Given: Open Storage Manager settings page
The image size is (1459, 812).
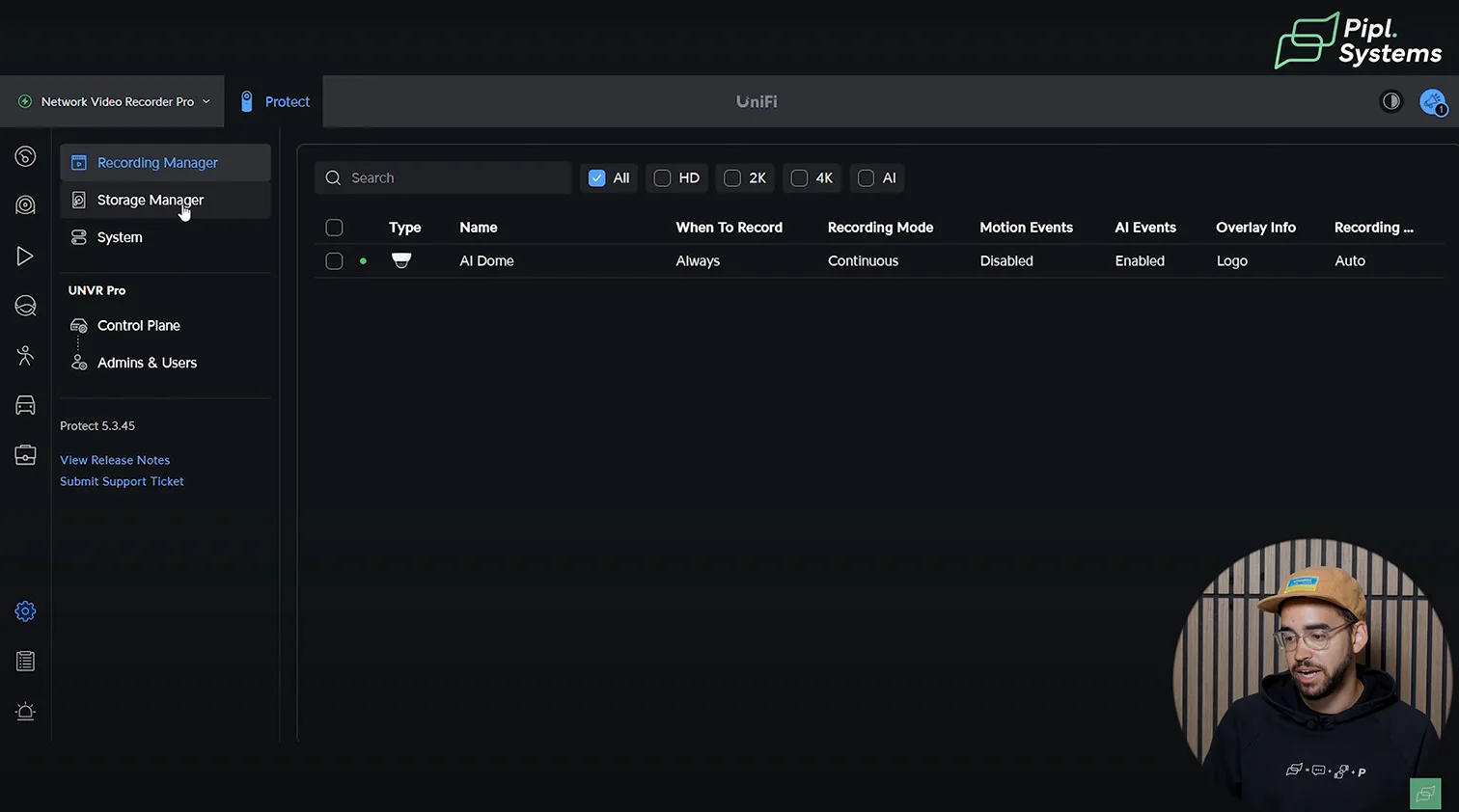Looking at the screenshot, I should (165, 200).
